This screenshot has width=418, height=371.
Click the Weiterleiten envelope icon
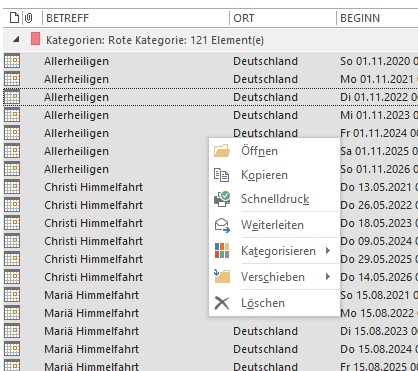(x=222, y=225)
